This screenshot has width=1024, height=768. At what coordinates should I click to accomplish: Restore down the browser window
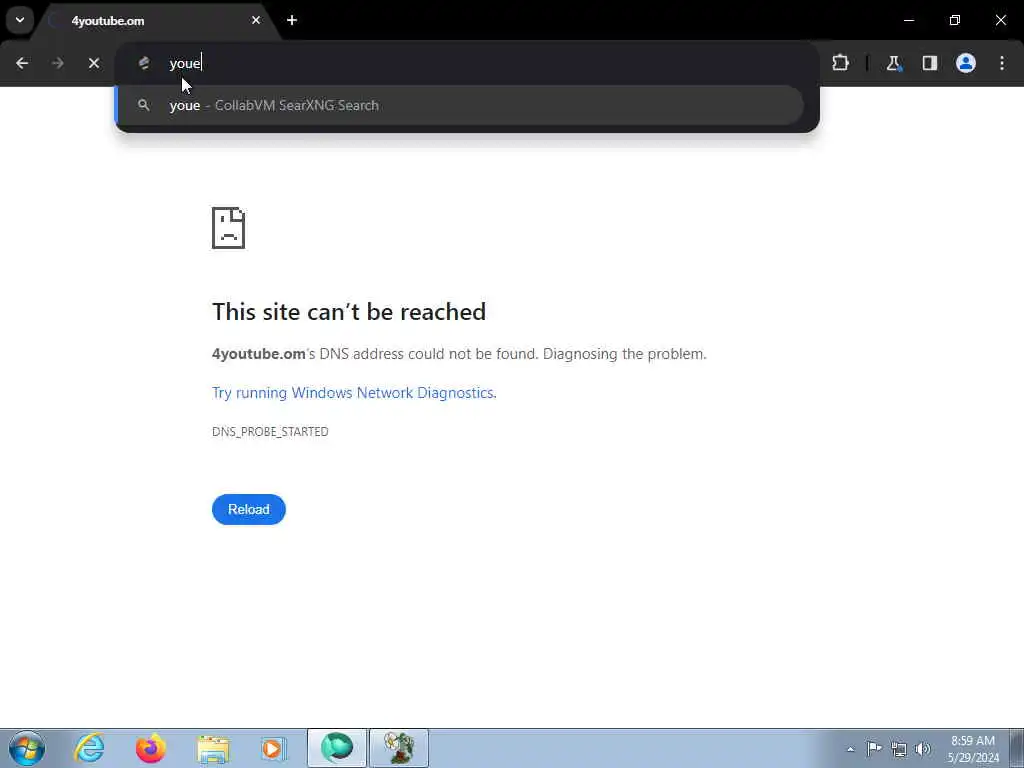pyautogui.click(x=955, y=20)
